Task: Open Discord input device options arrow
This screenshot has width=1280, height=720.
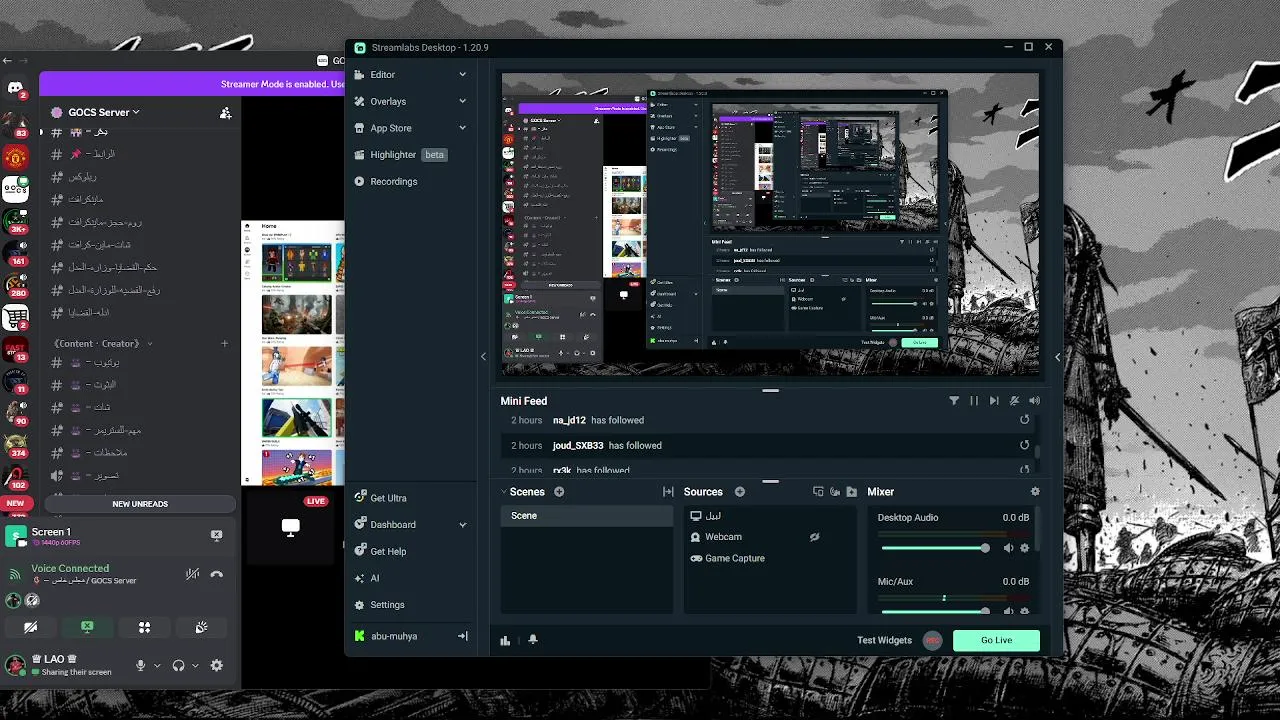Action: tap(157, 666)
